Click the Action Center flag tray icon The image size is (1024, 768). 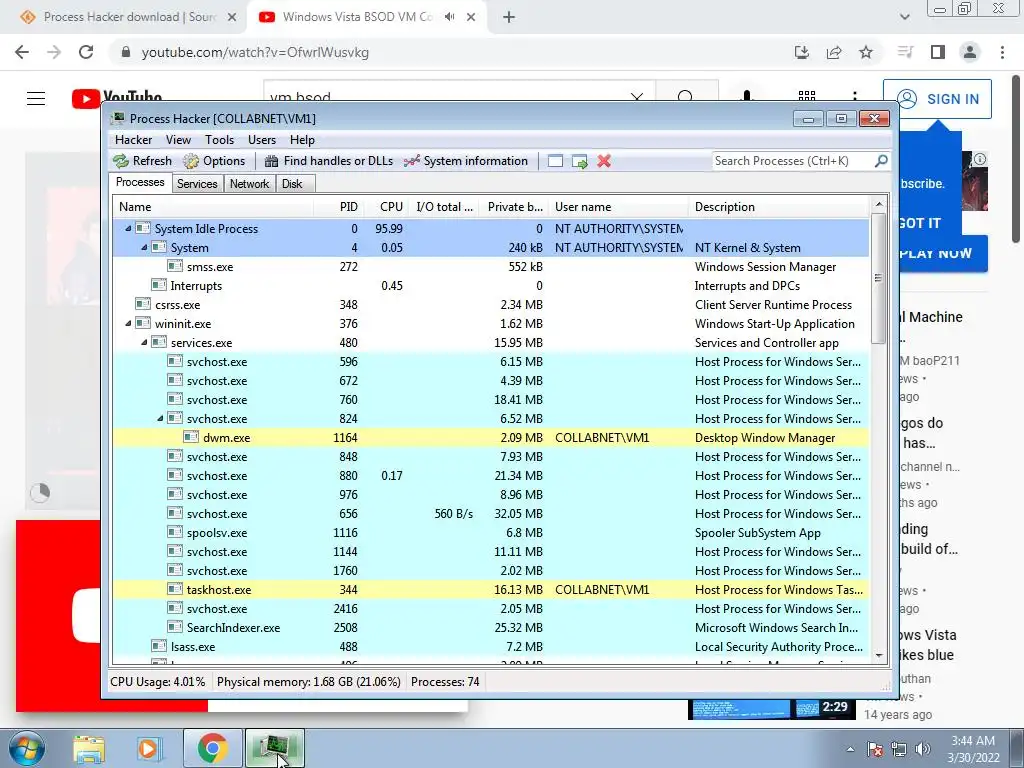[875, 749]
